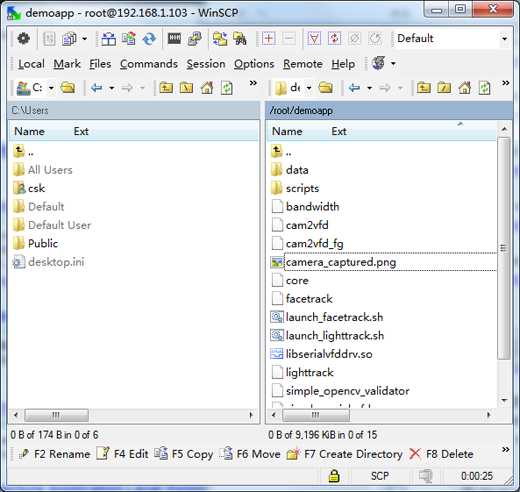The height and width of the screenshot is (492, 520).
Task: Open in PuTTY toolbar icon
Action: [x=195, y=39]
